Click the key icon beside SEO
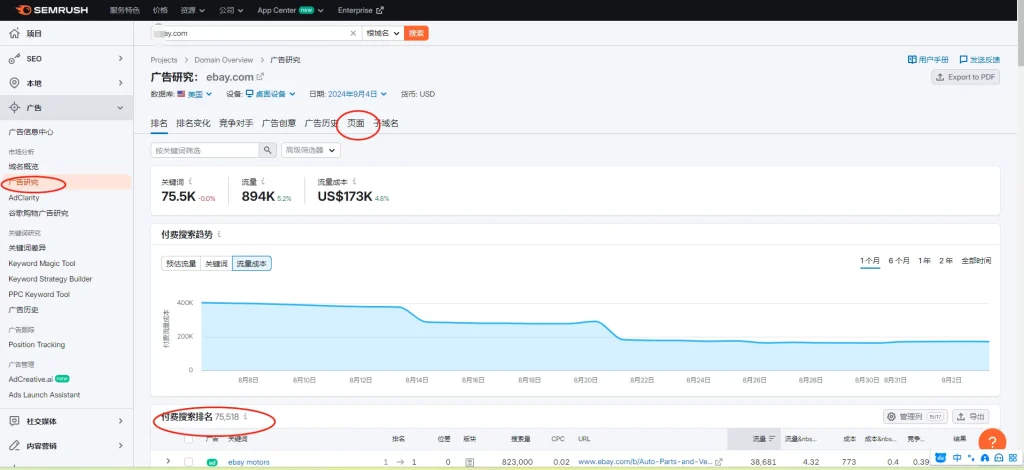 [14, 59]
